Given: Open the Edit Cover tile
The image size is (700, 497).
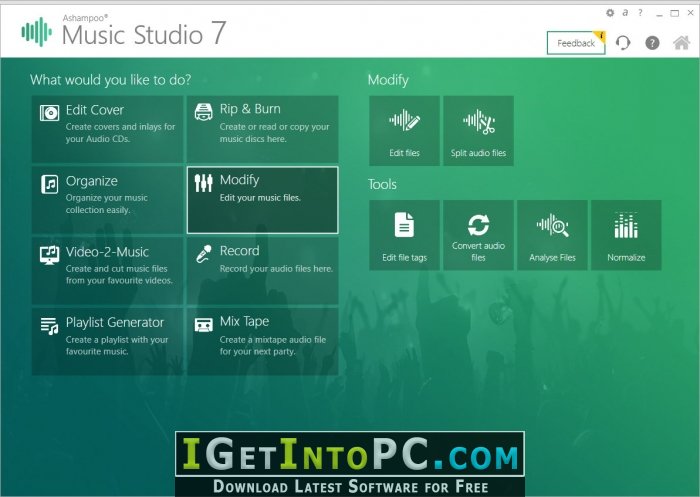Looking at the screenshot, I should click(107, 129).
